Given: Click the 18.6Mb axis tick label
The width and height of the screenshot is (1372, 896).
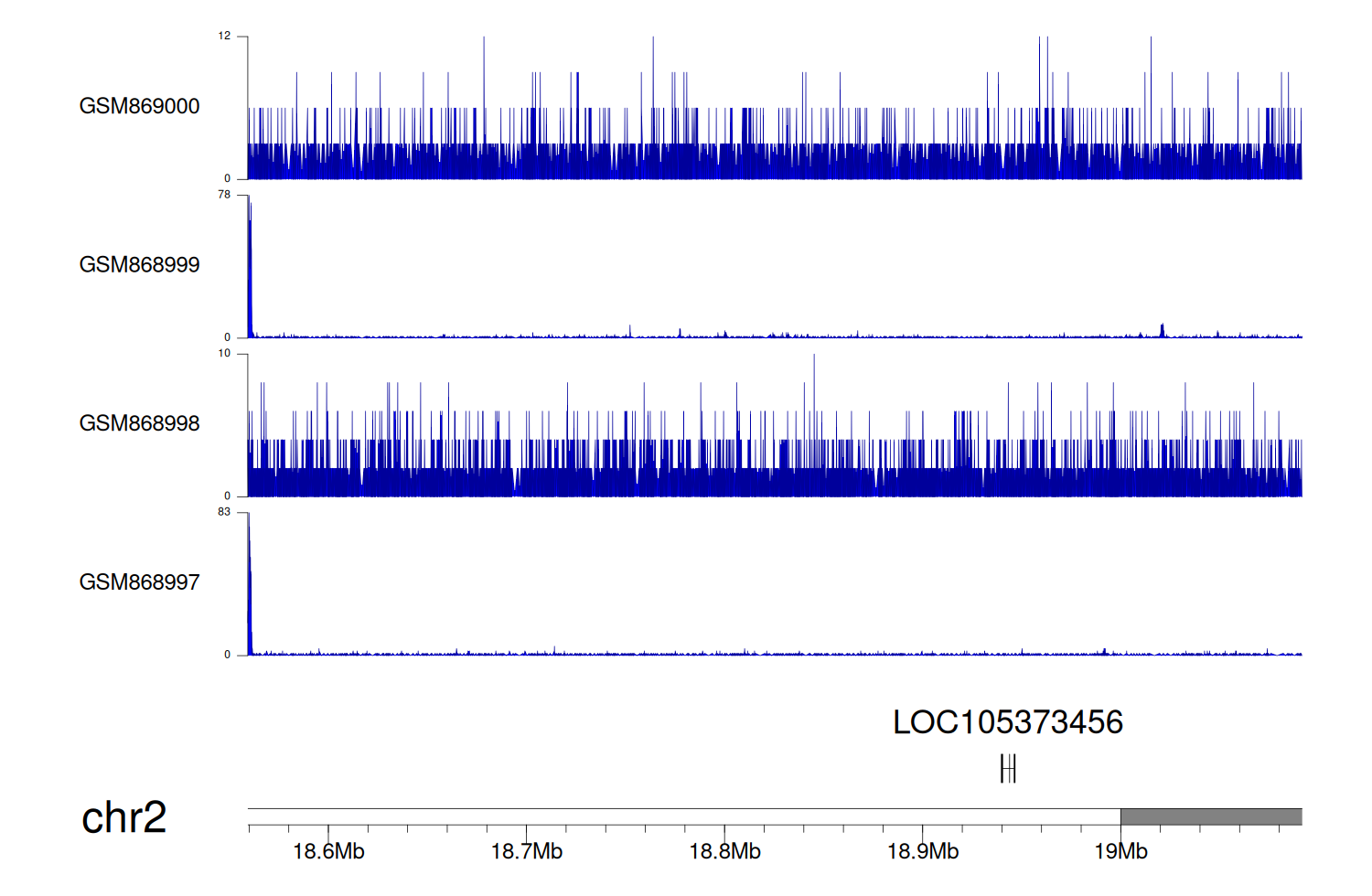Looking at the screenshot, I should pyautogui.click(x=328, y=851).
